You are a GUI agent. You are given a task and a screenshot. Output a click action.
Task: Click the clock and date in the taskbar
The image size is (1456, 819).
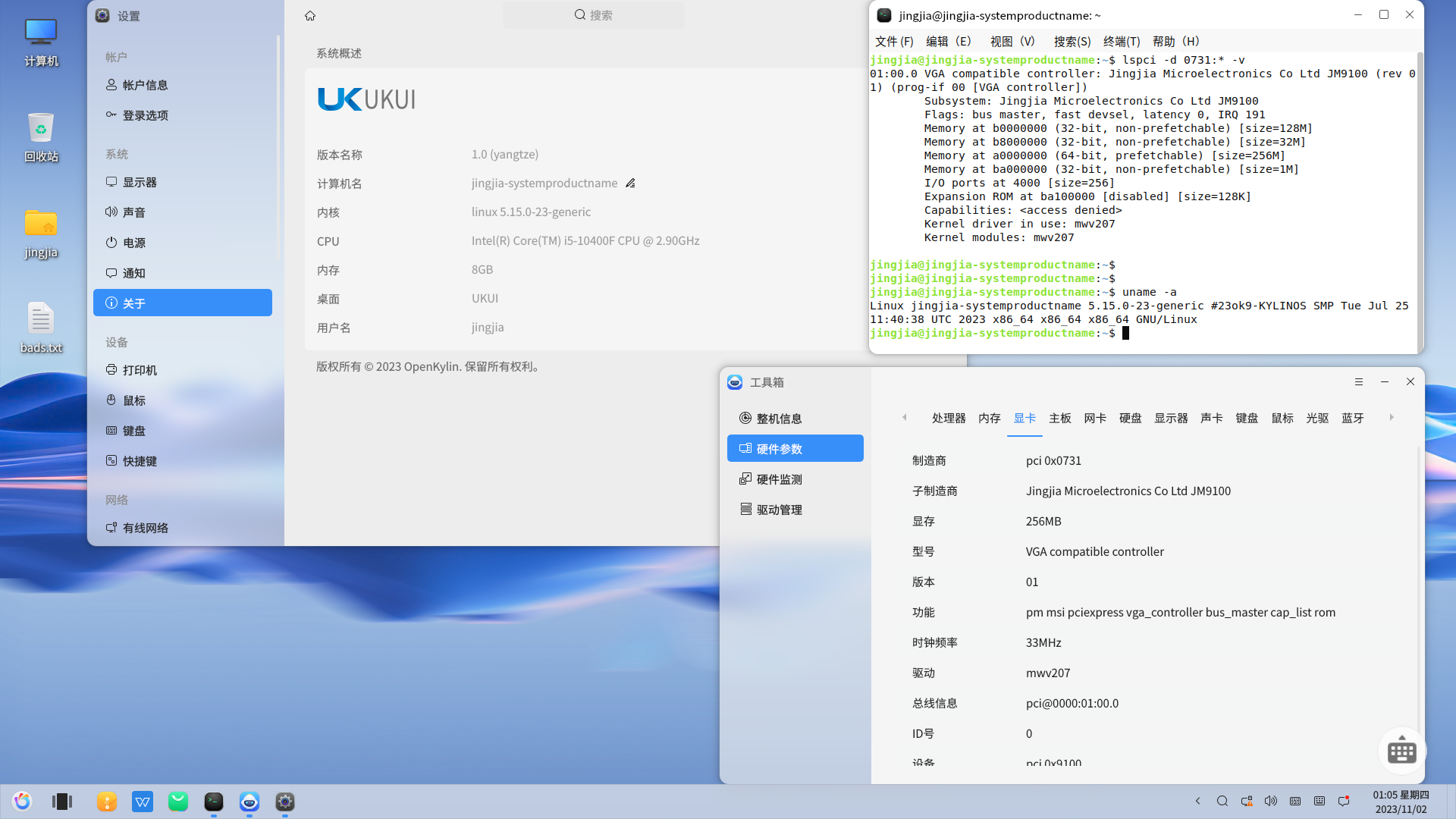click(1401, 802)
